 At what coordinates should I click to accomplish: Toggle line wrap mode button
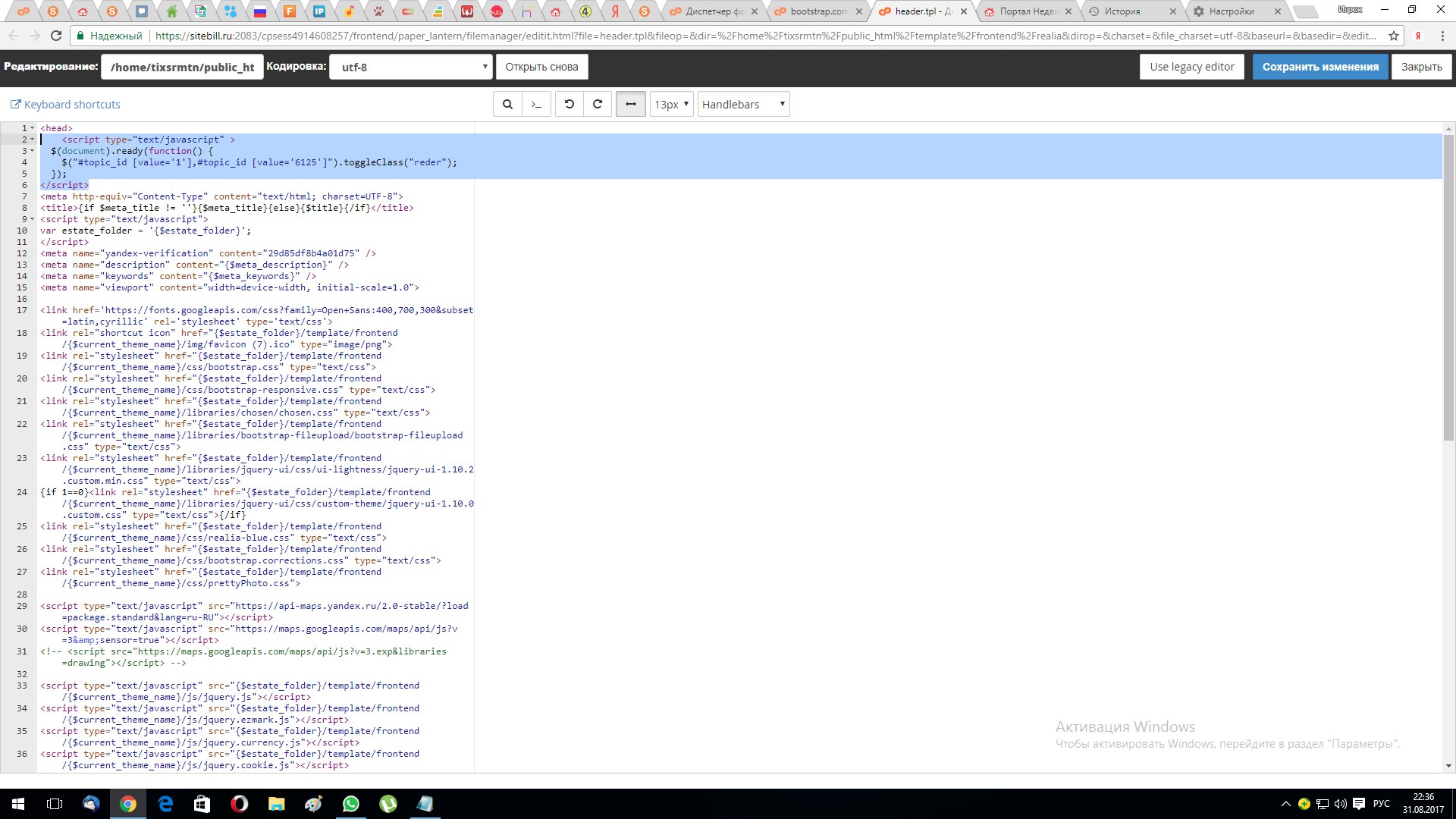click(x=631, y=105)
